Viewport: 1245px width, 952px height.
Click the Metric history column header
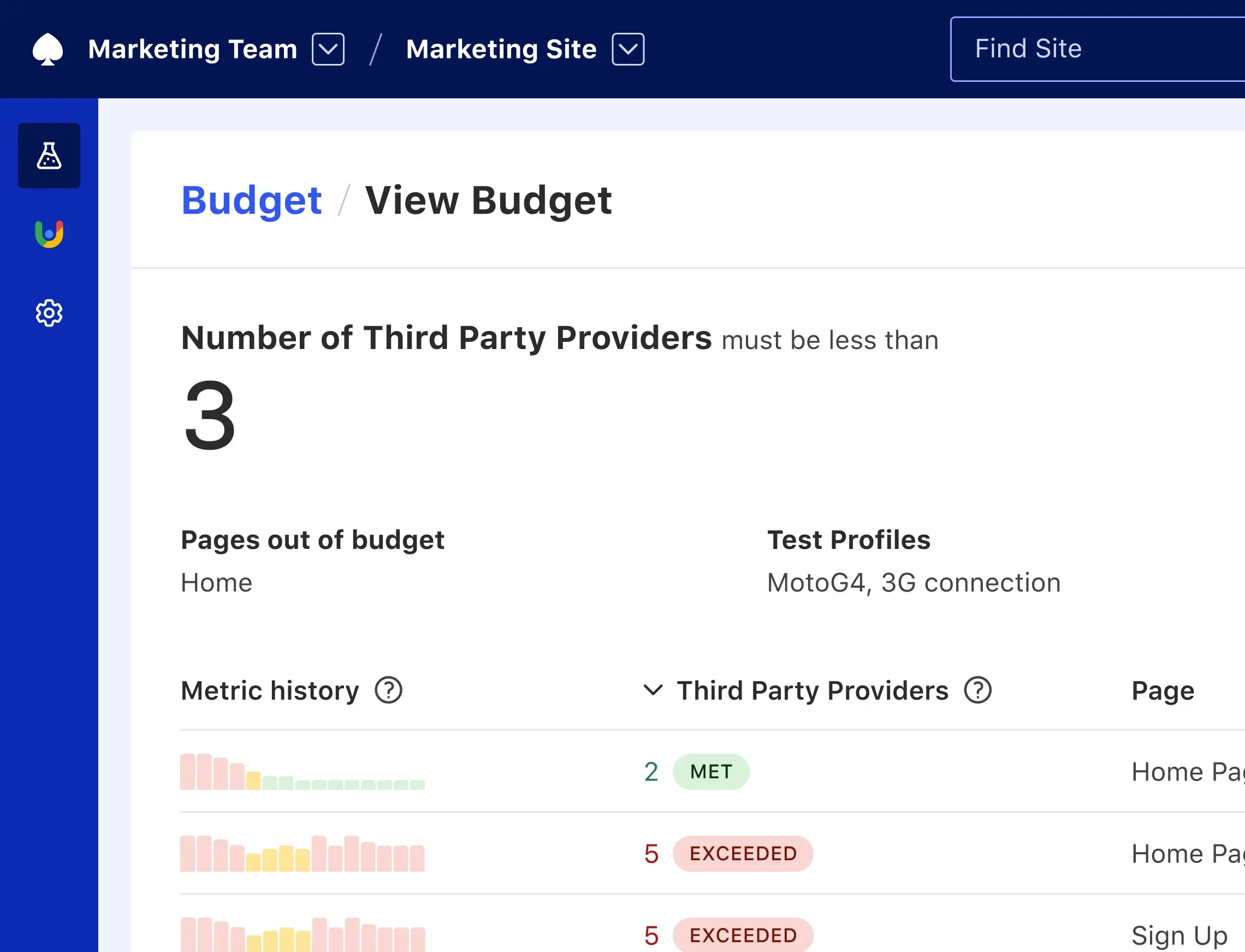(x=270, y=690)
